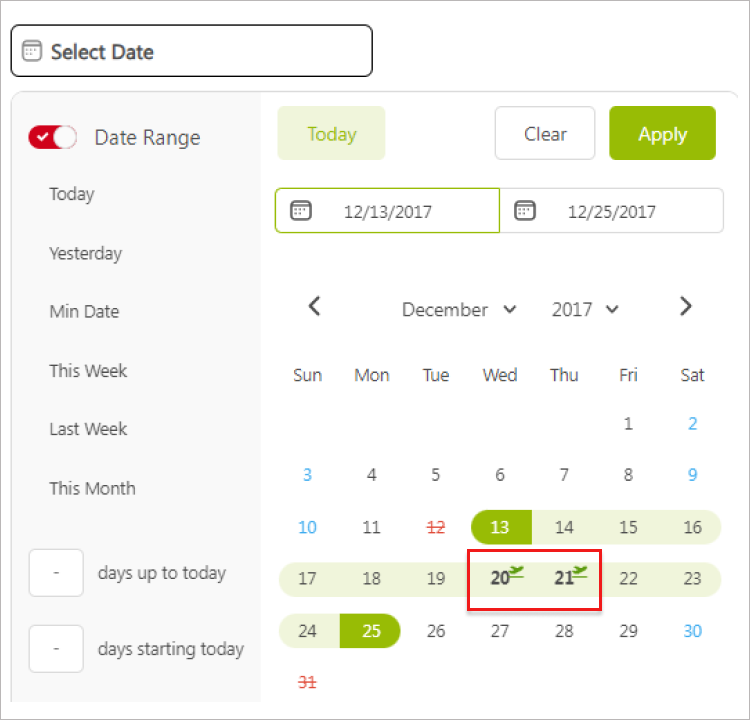
Task: Choose the This Week preset
Action: 88,371
